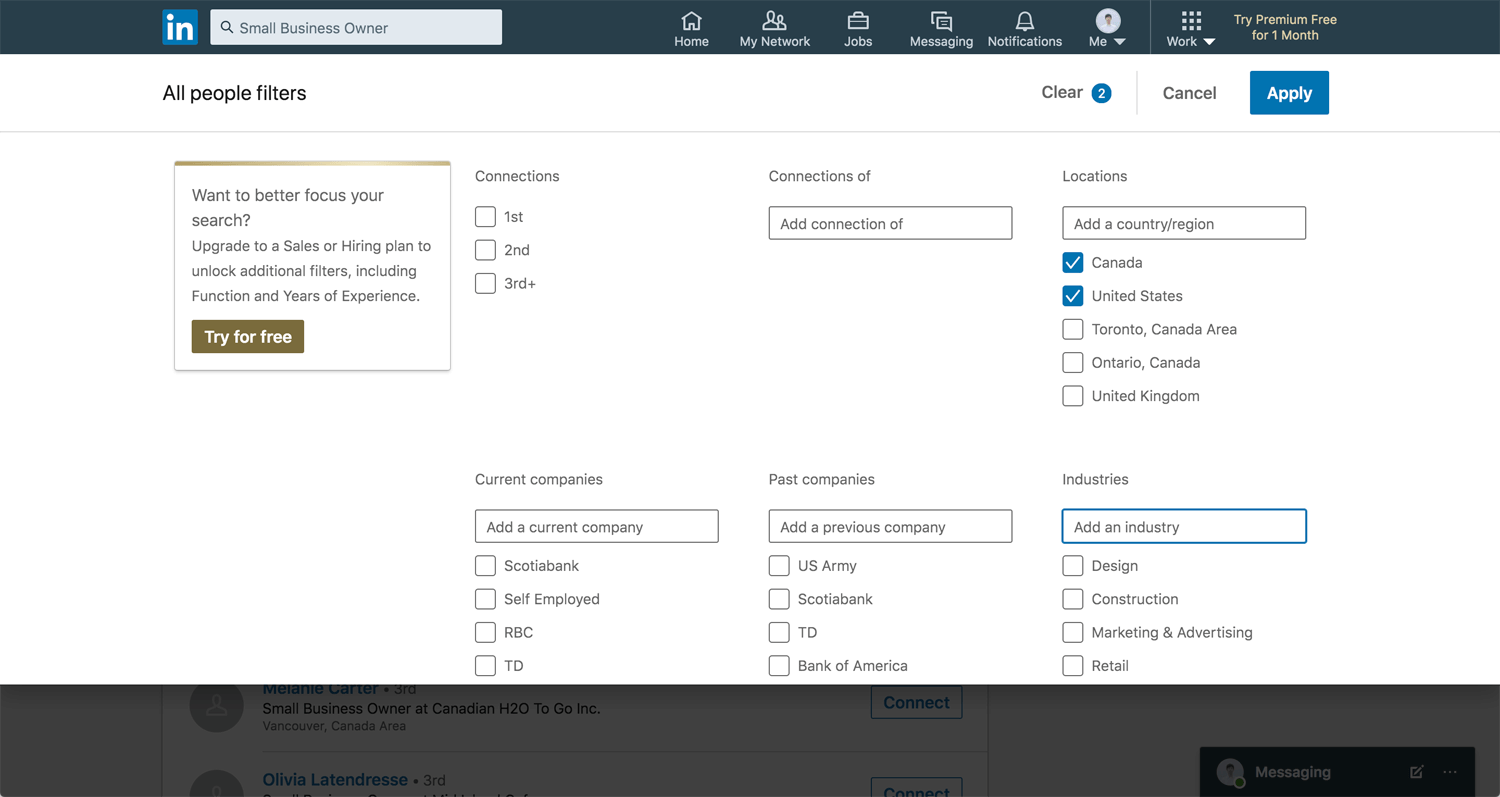Open Olivia Latendresse's profile
The image size is (1500, 797).
335,779
